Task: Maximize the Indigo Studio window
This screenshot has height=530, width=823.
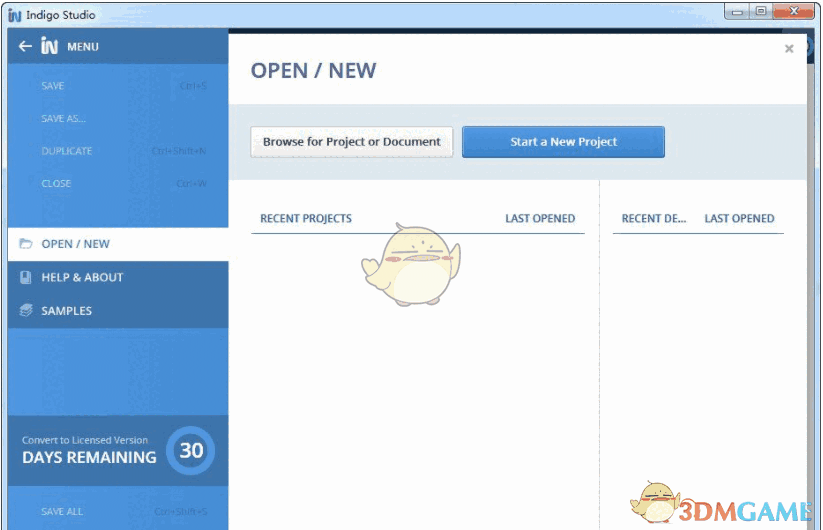Action: [x=761, y=12]
